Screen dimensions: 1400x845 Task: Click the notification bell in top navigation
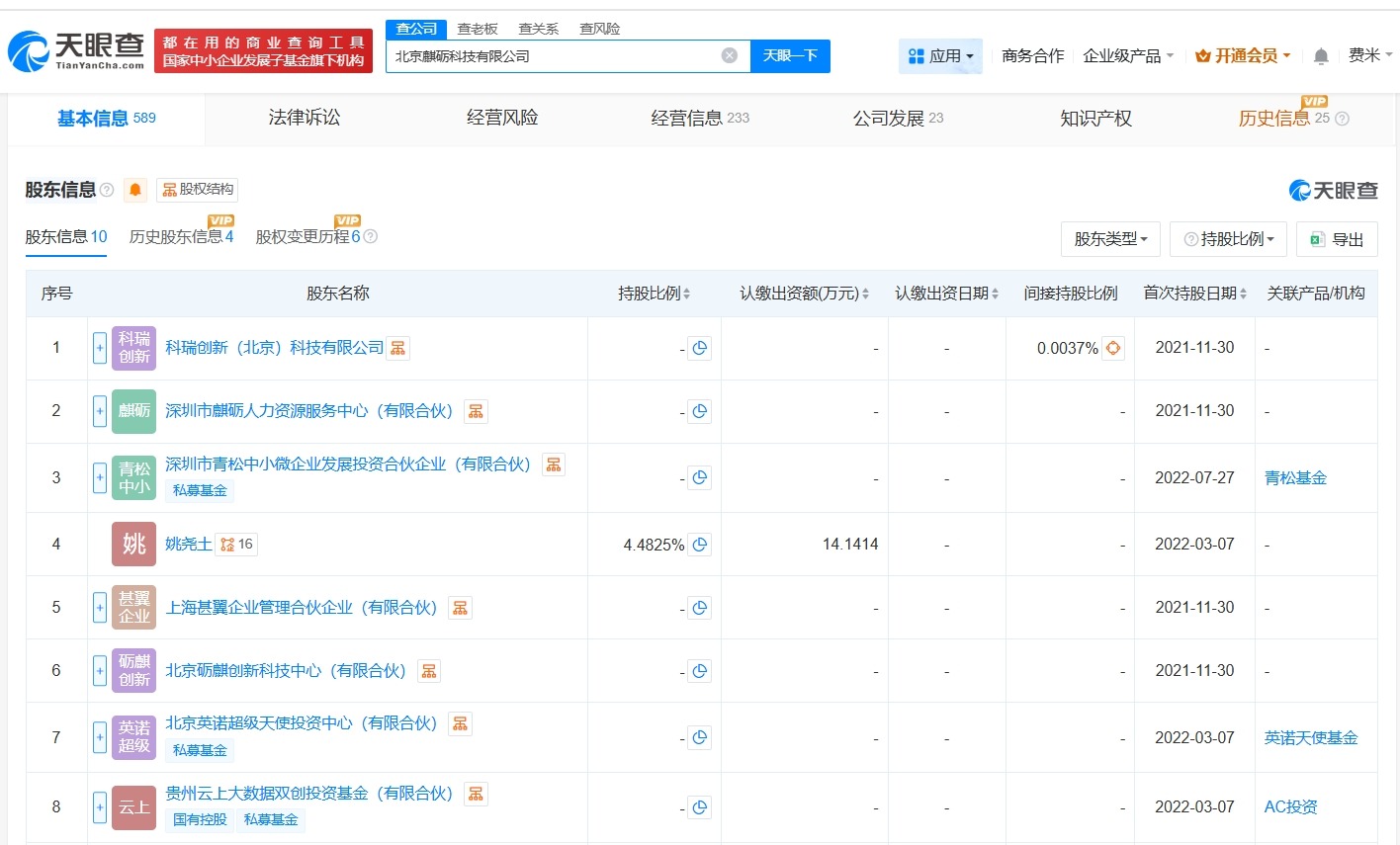1320,55
